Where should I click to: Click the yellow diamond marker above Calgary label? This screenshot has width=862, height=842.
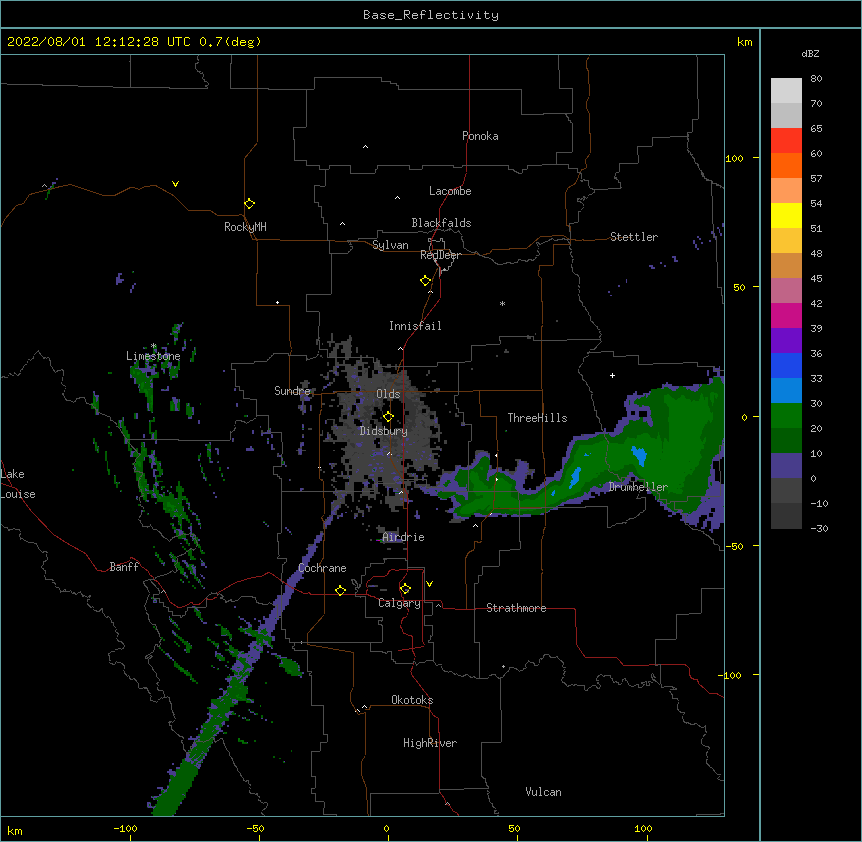(x=405, y=589)
